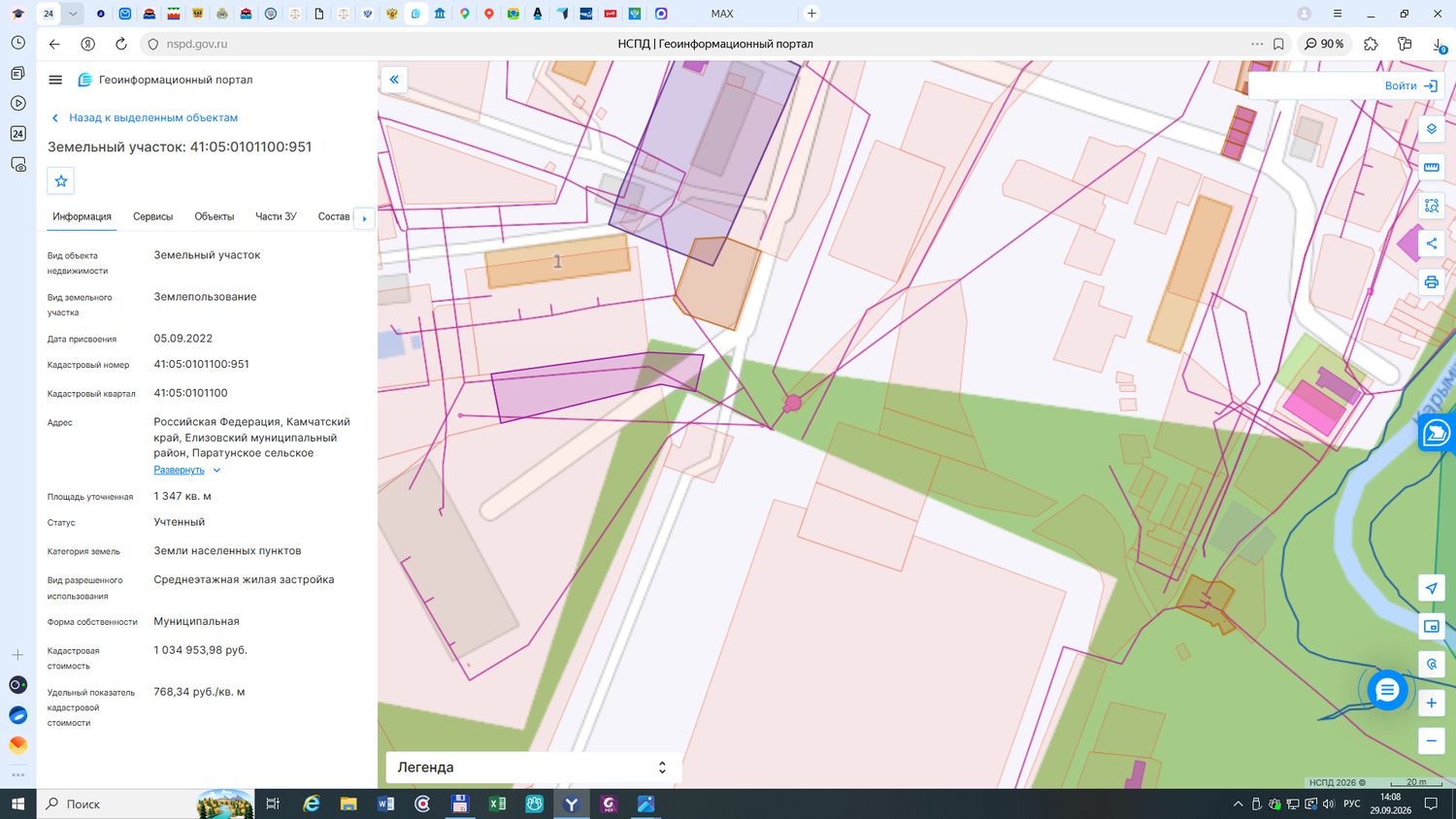The image size is (1456, 819).
Task: Click the Windows taskbar Поиск search box
Action: coord(146,803)
